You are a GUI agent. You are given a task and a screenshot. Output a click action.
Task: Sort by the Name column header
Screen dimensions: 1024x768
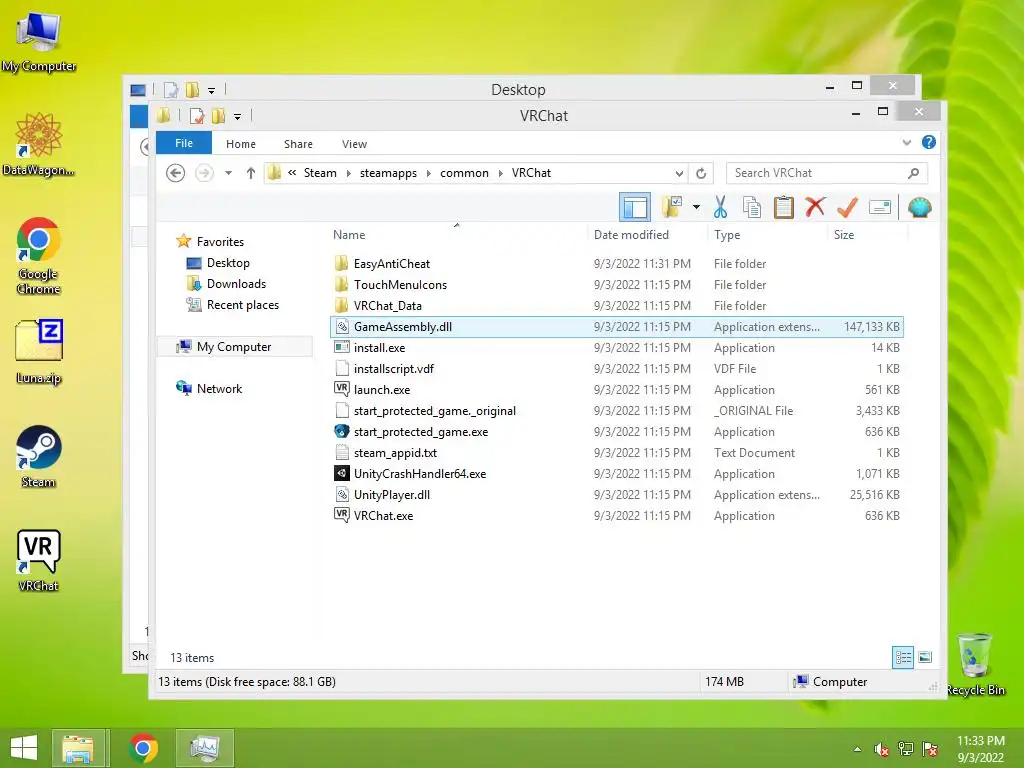tap(349, 234)
